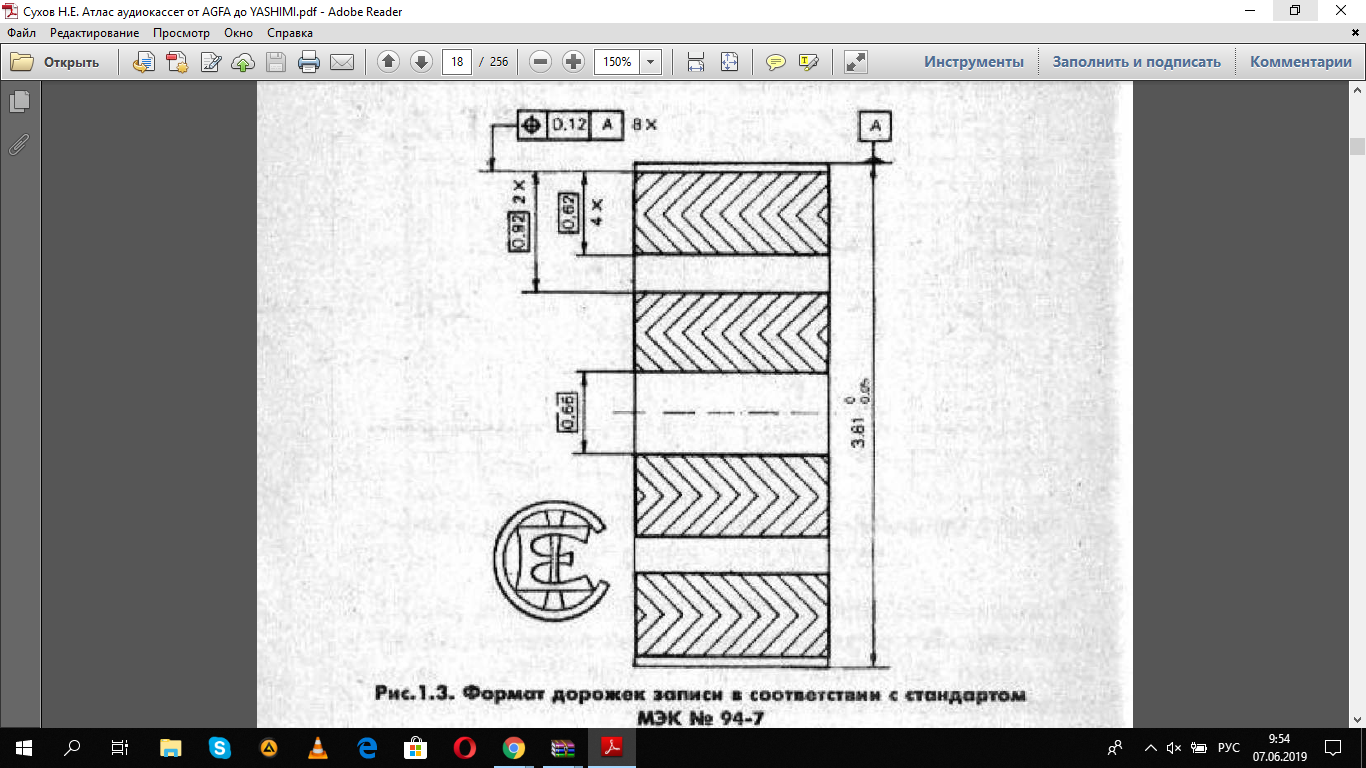Click the Открыть button
The image size is (1366, 768).
pos(56,62)
